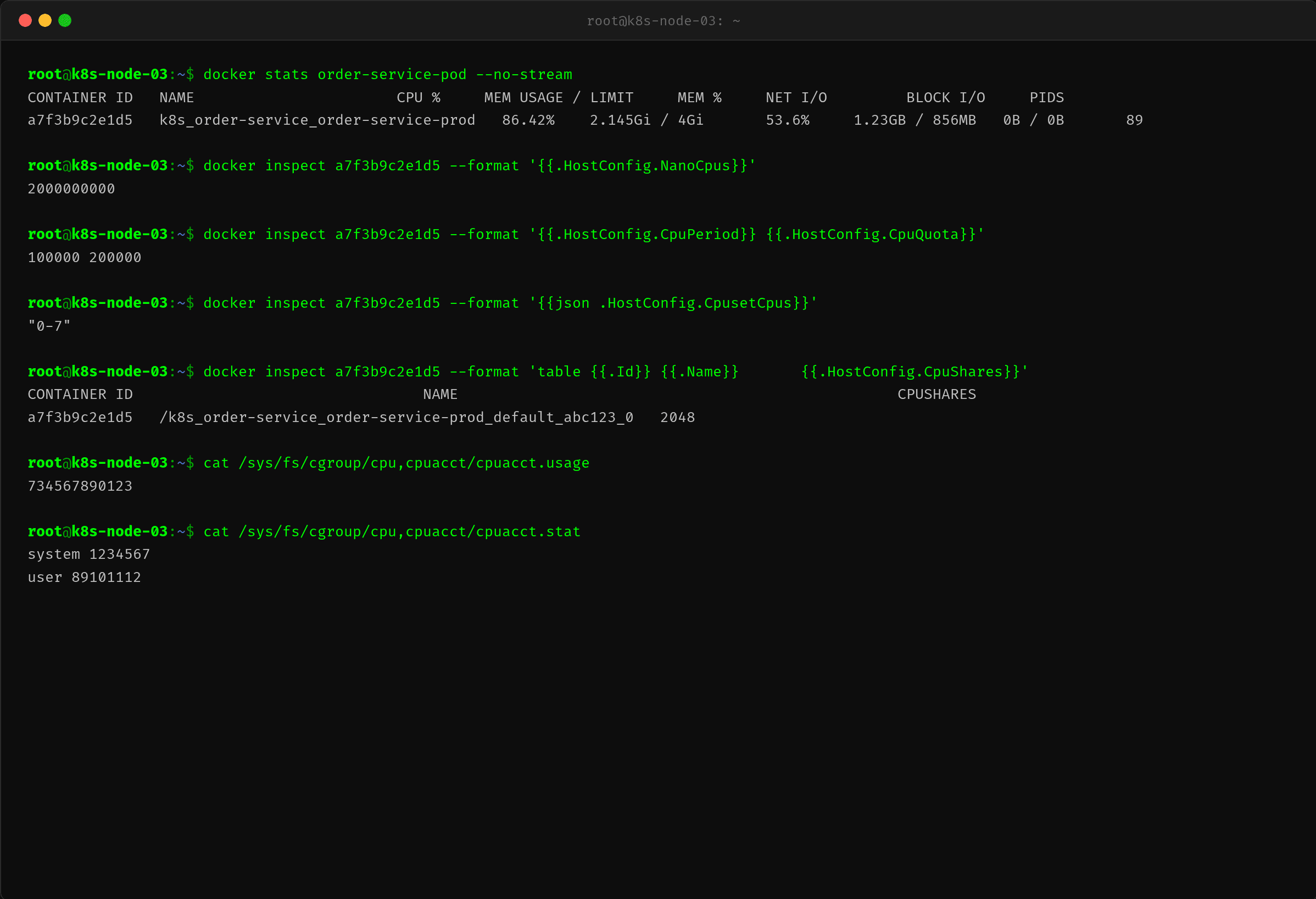Click the 86.42% CPU value
This screenshot has width=1316, height=899.
(528, 120)
